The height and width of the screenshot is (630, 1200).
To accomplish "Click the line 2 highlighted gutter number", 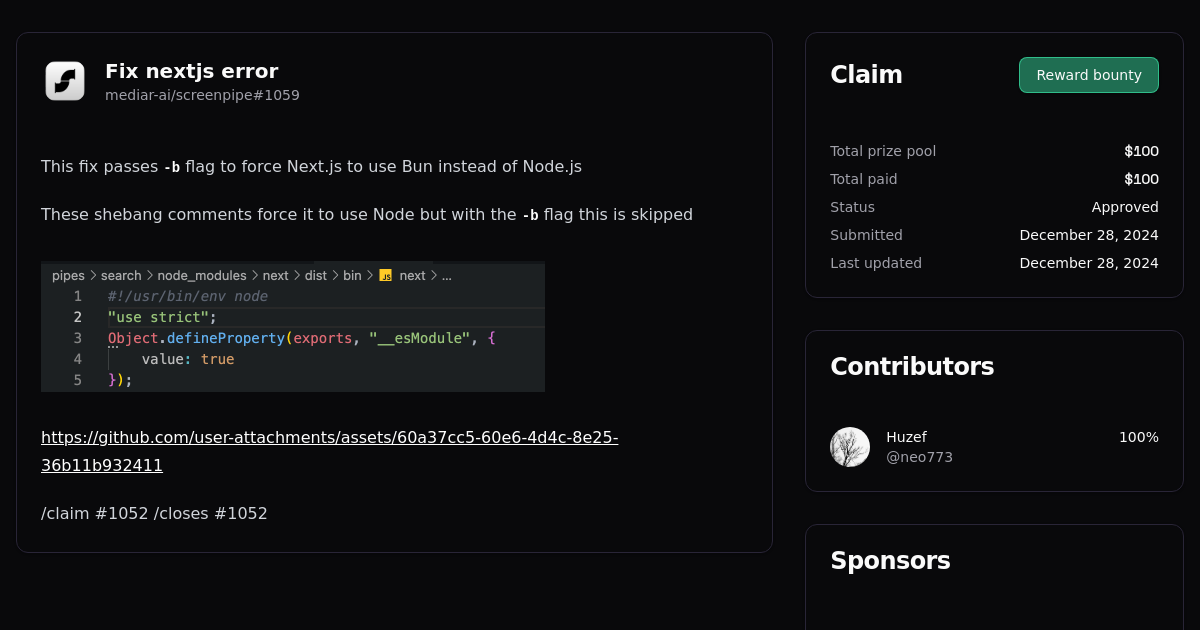I will pos(77,317).
